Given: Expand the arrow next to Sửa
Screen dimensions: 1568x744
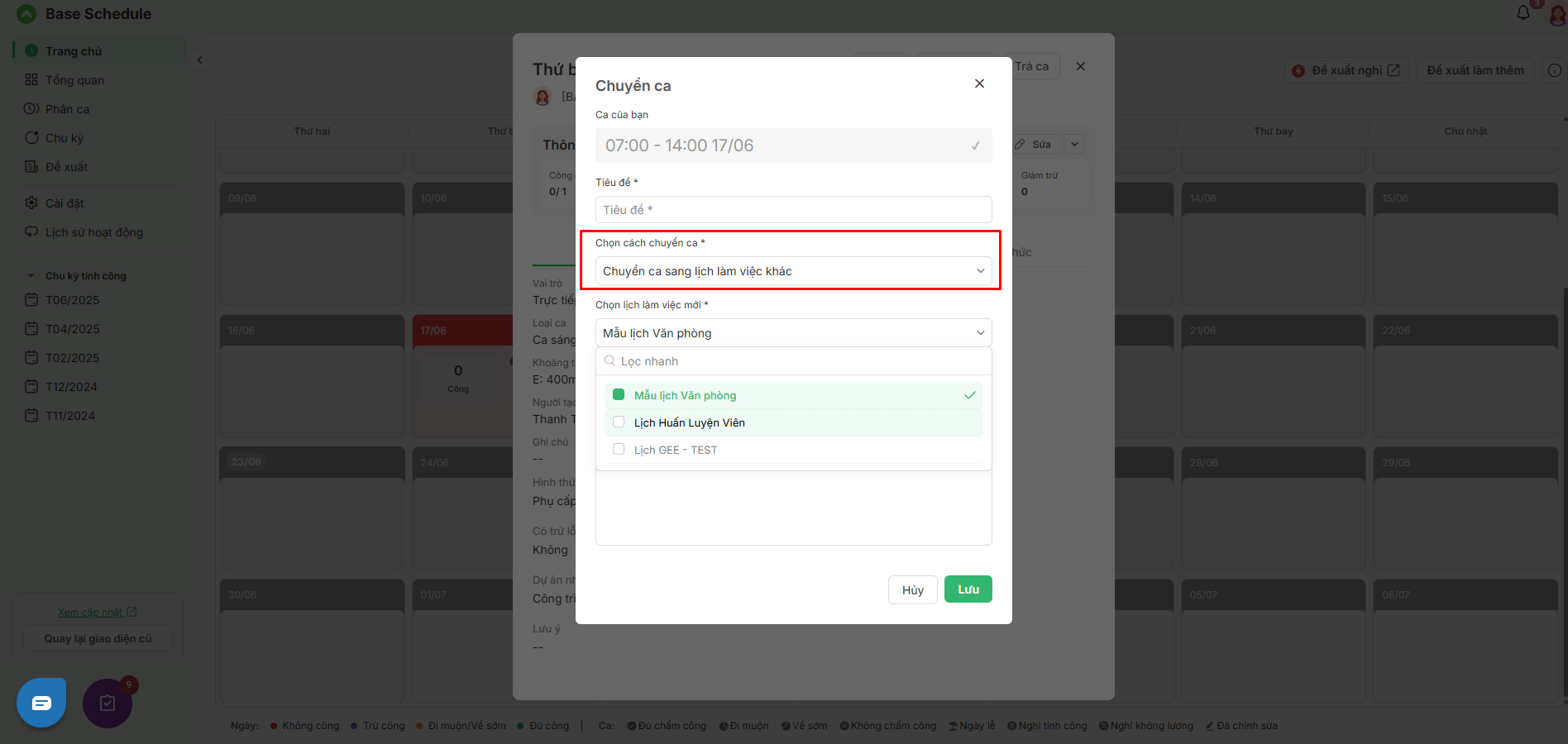Looking at the screenshot, I should [1074, 144].
